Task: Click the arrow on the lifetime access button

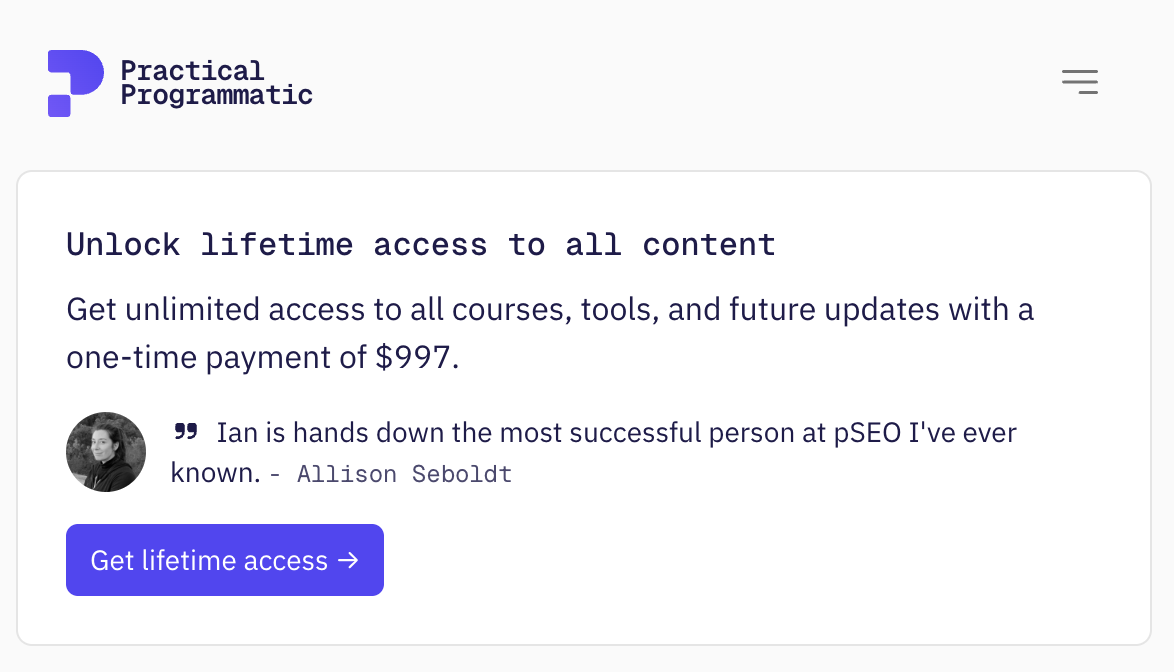Action: (x=348, y=560)
